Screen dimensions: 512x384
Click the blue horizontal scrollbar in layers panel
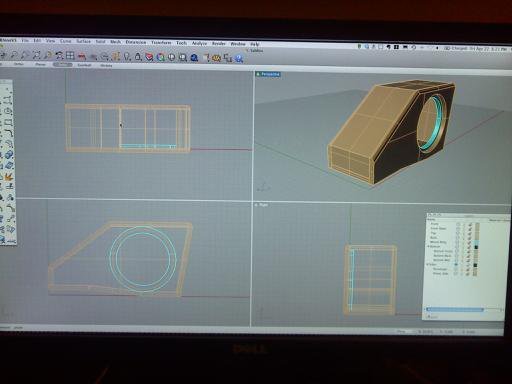[455, 310]
